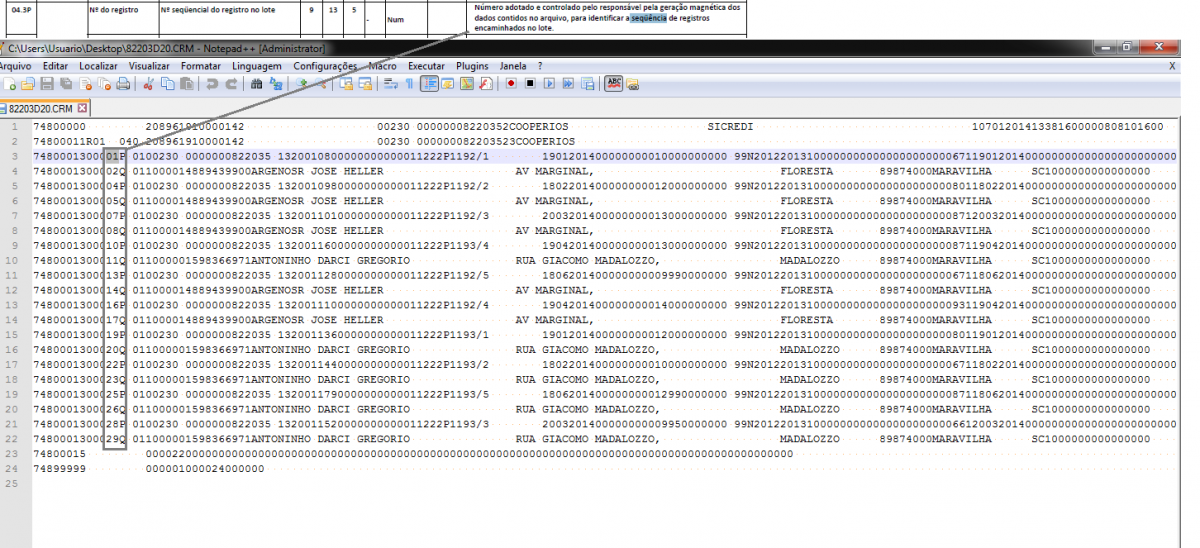Viewport: 1200px width, 548px height.
Task: Toggle the Word Wrap toolbar button
Action: [x=391, y=83]
